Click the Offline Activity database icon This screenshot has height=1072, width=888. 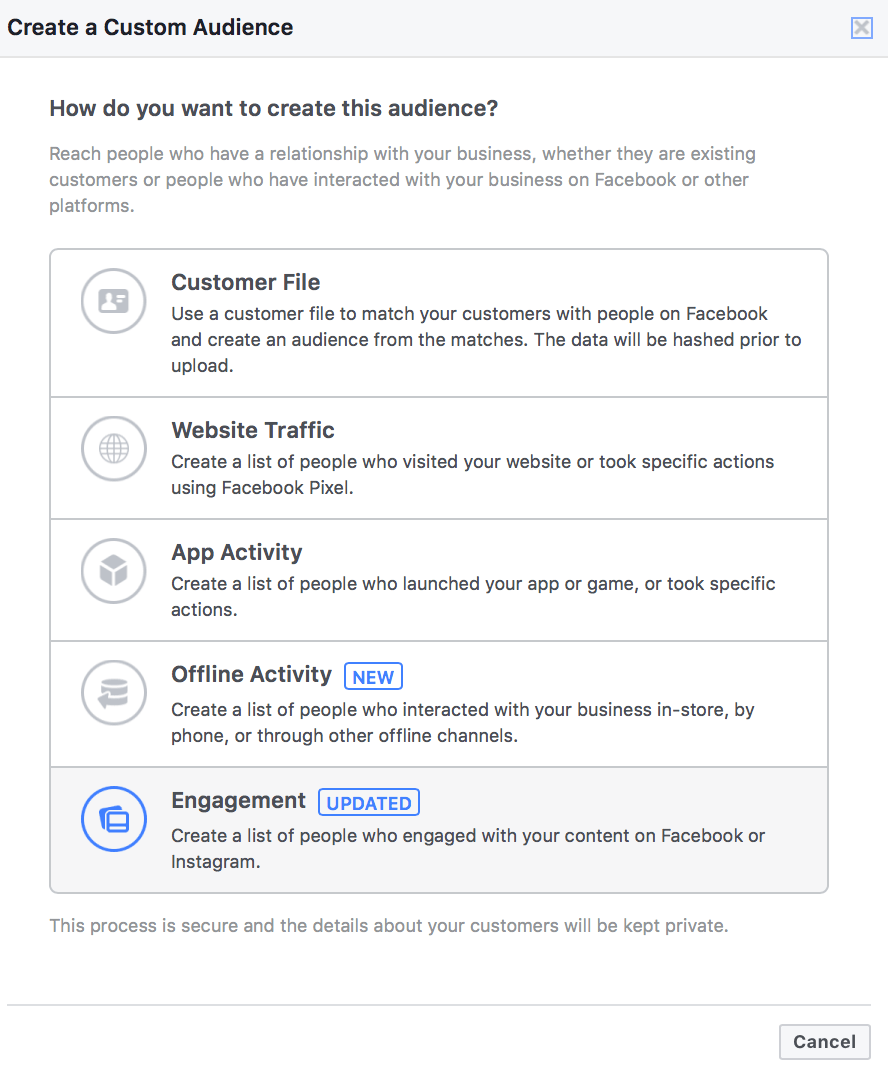(113, 693)
